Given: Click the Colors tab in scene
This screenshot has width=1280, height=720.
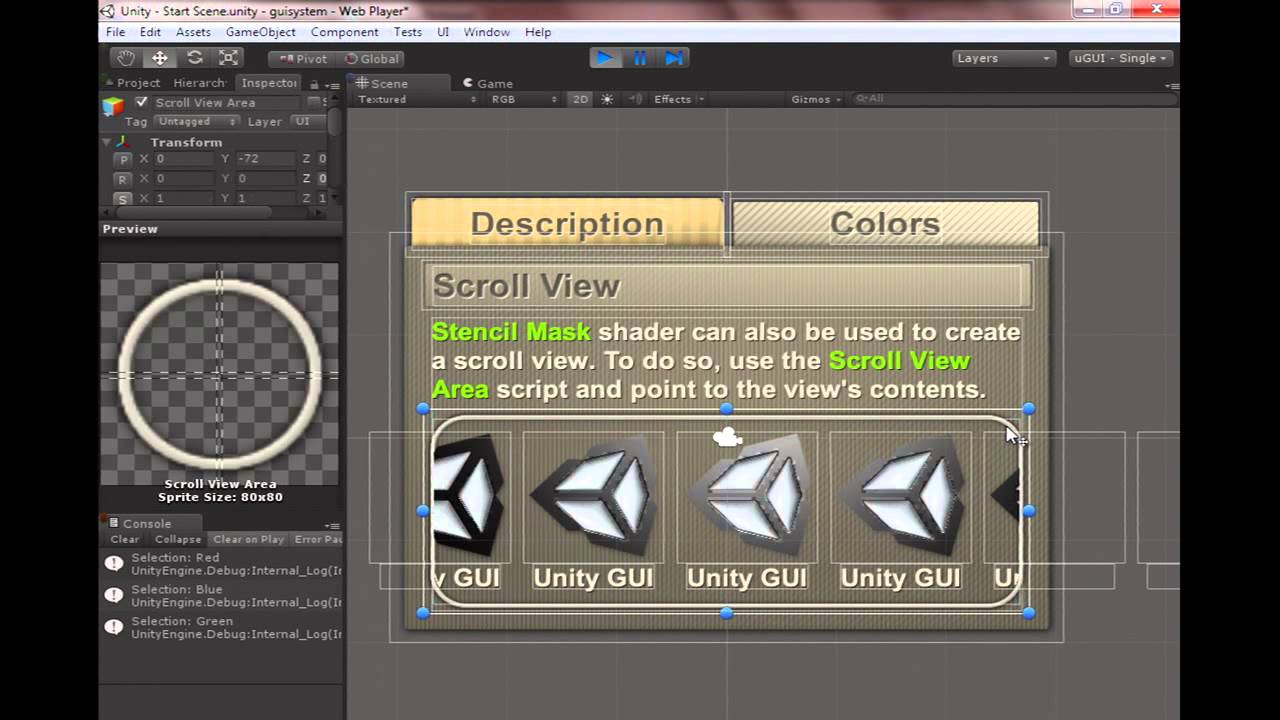Looking at the screenshot, I should tap(885, 223).
